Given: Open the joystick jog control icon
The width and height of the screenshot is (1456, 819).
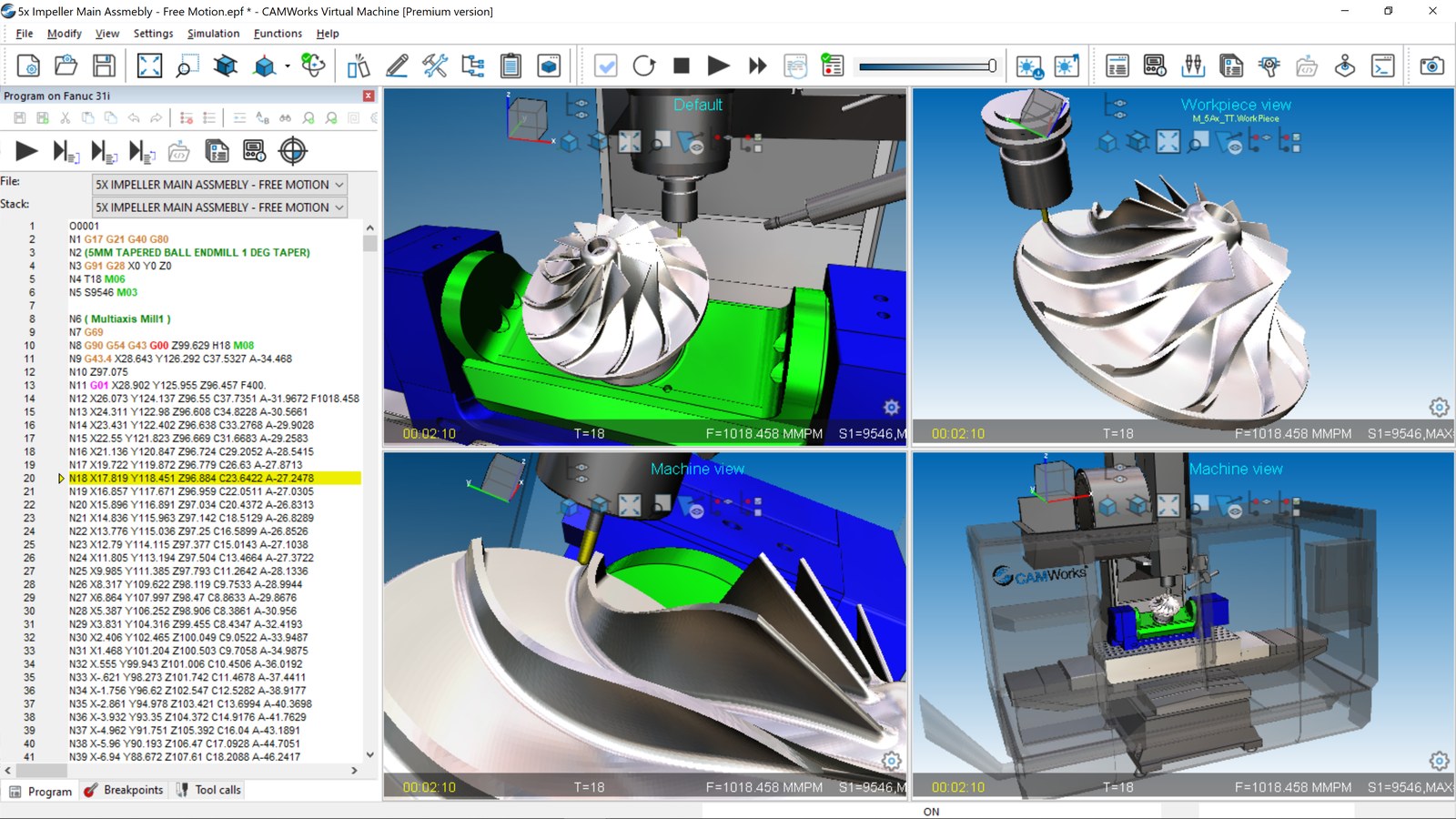Looking at the screenshot, I should pos(1345,66).
